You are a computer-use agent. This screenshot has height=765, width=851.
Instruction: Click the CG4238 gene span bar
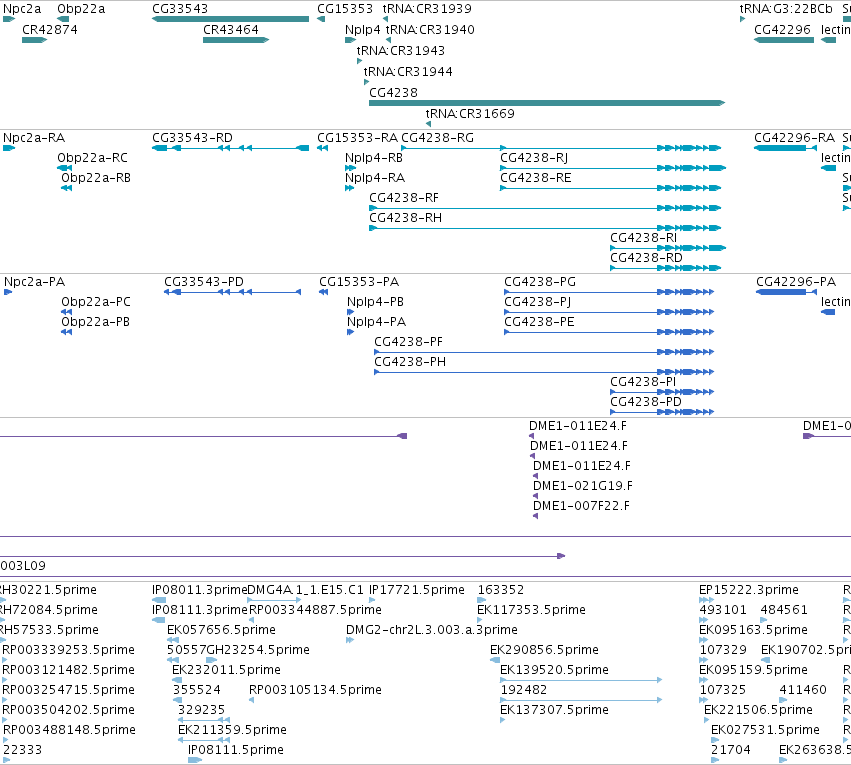(547, 103)
